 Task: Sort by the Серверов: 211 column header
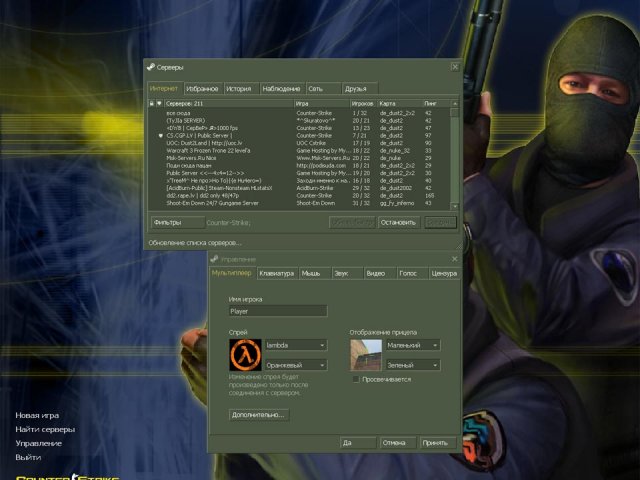point(229,104)
